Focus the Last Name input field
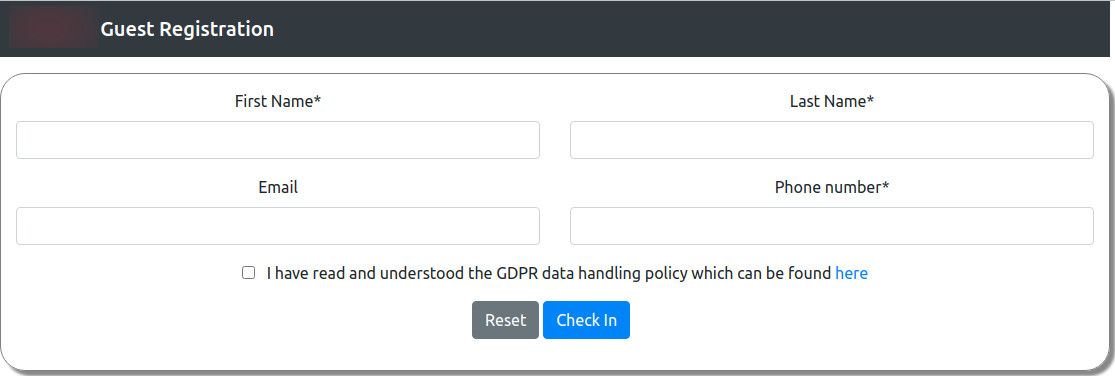Screen dimensions: 1115x376 coord(831,140)
